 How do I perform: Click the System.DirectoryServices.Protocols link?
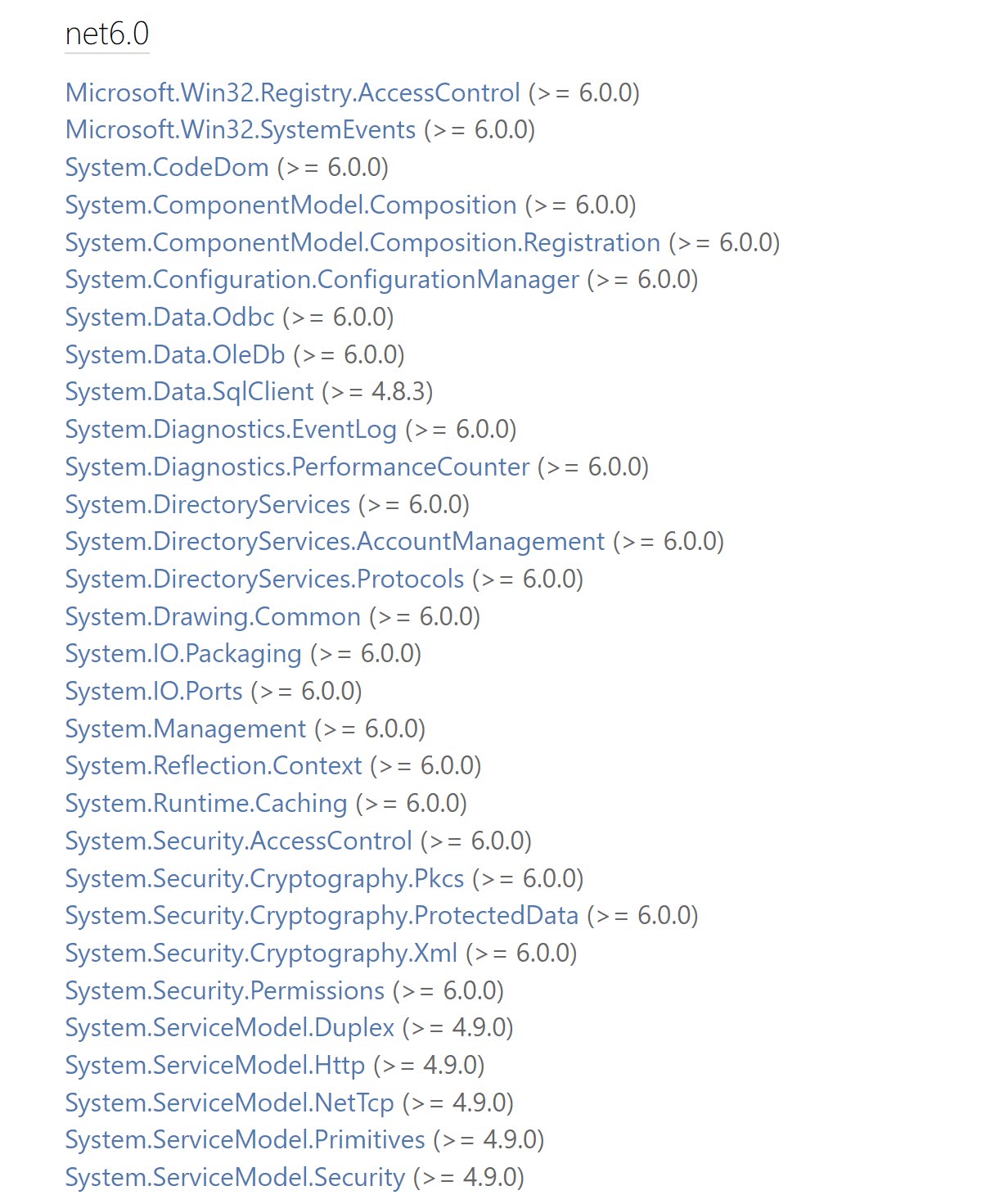point(264,579)
